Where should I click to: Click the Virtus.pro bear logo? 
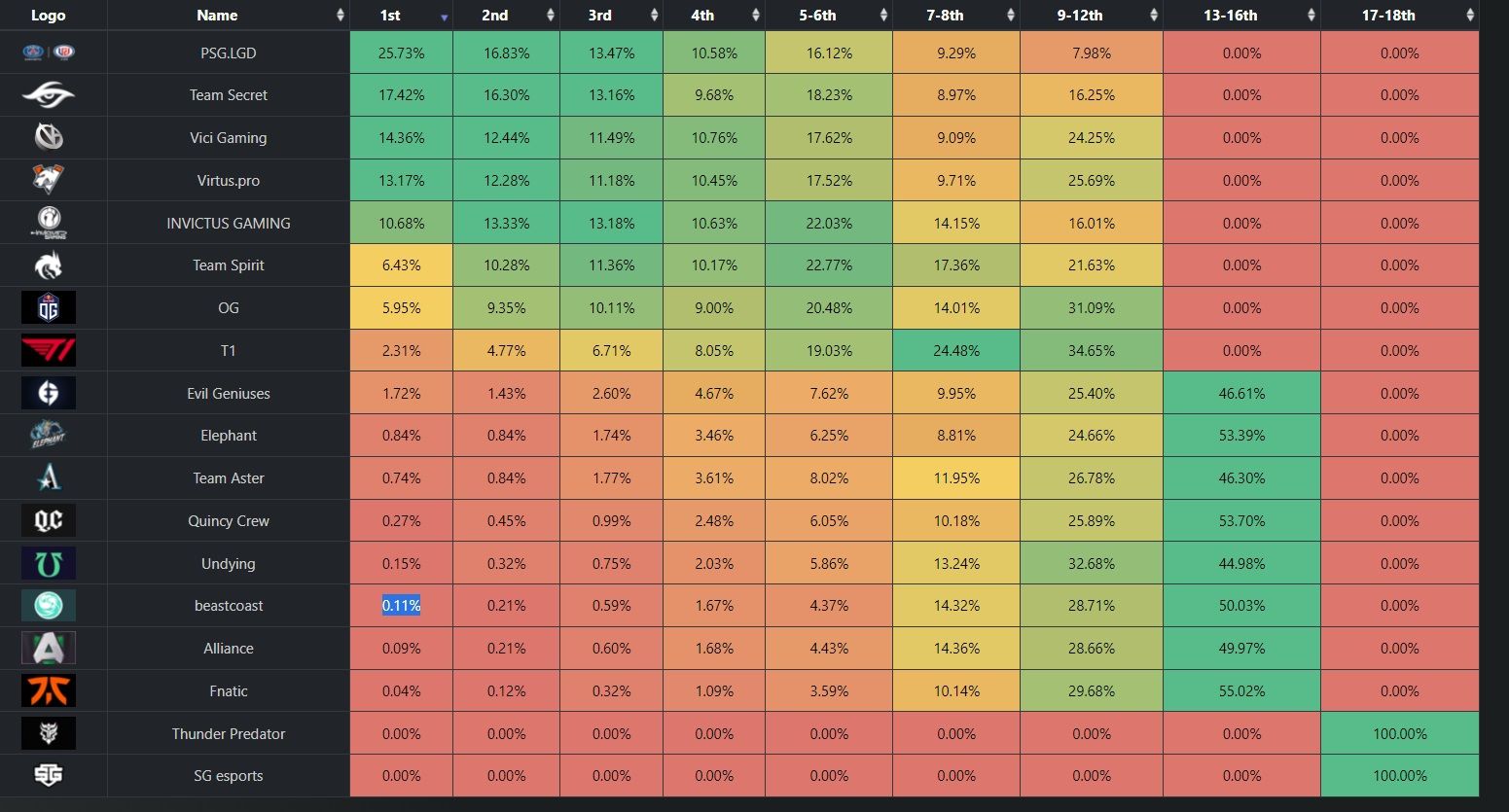pos(49,180)
